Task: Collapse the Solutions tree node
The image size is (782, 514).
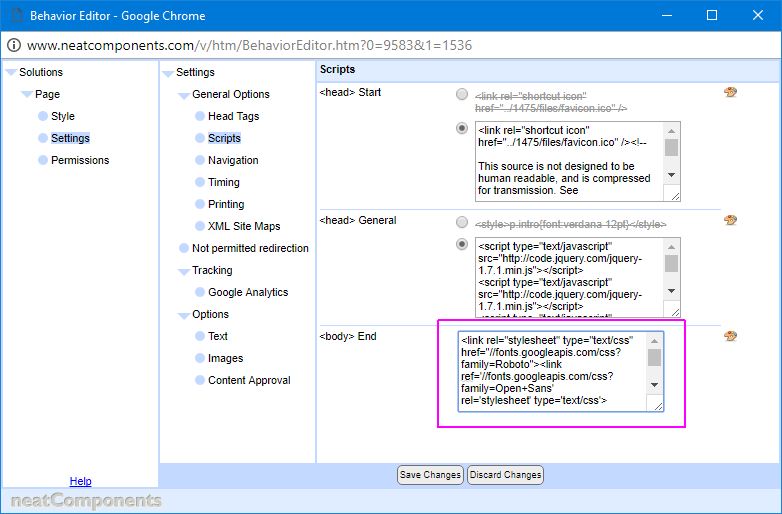Action: tap(11, 73)
